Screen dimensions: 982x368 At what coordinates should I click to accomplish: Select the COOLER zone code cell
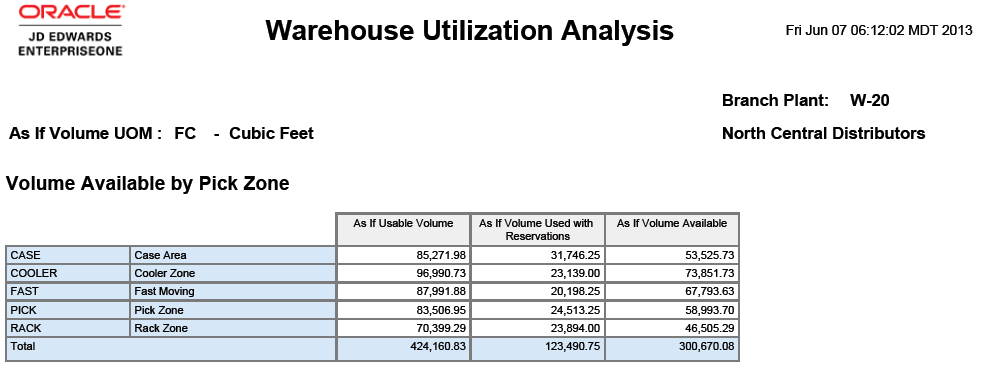point(68,273)
